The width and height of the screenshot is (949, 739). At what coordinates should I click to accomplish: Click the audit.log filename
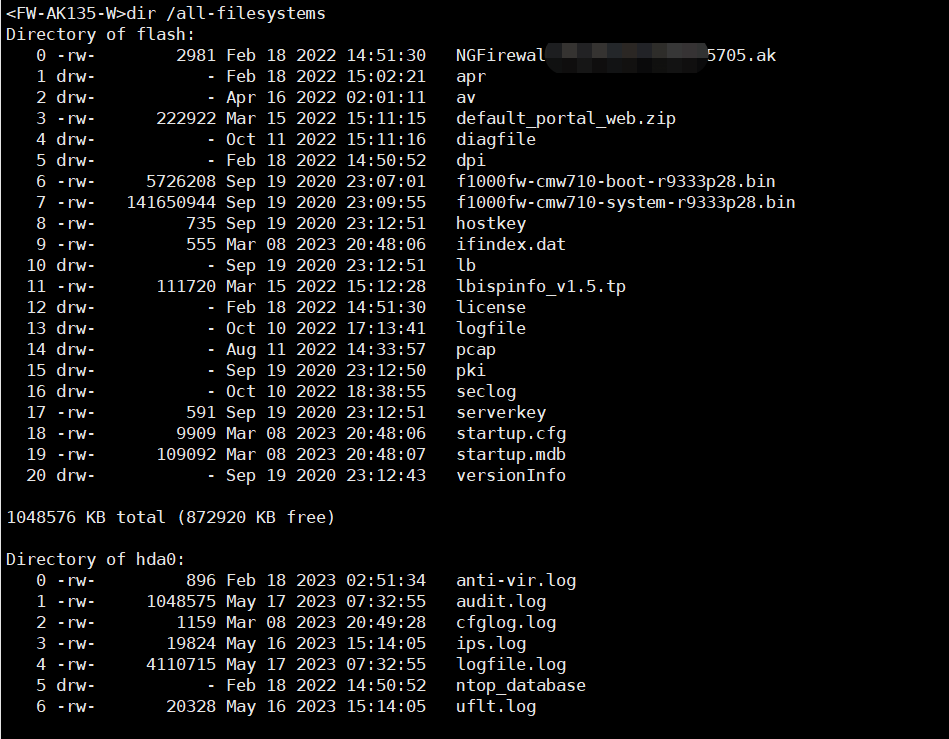[501, 601]
